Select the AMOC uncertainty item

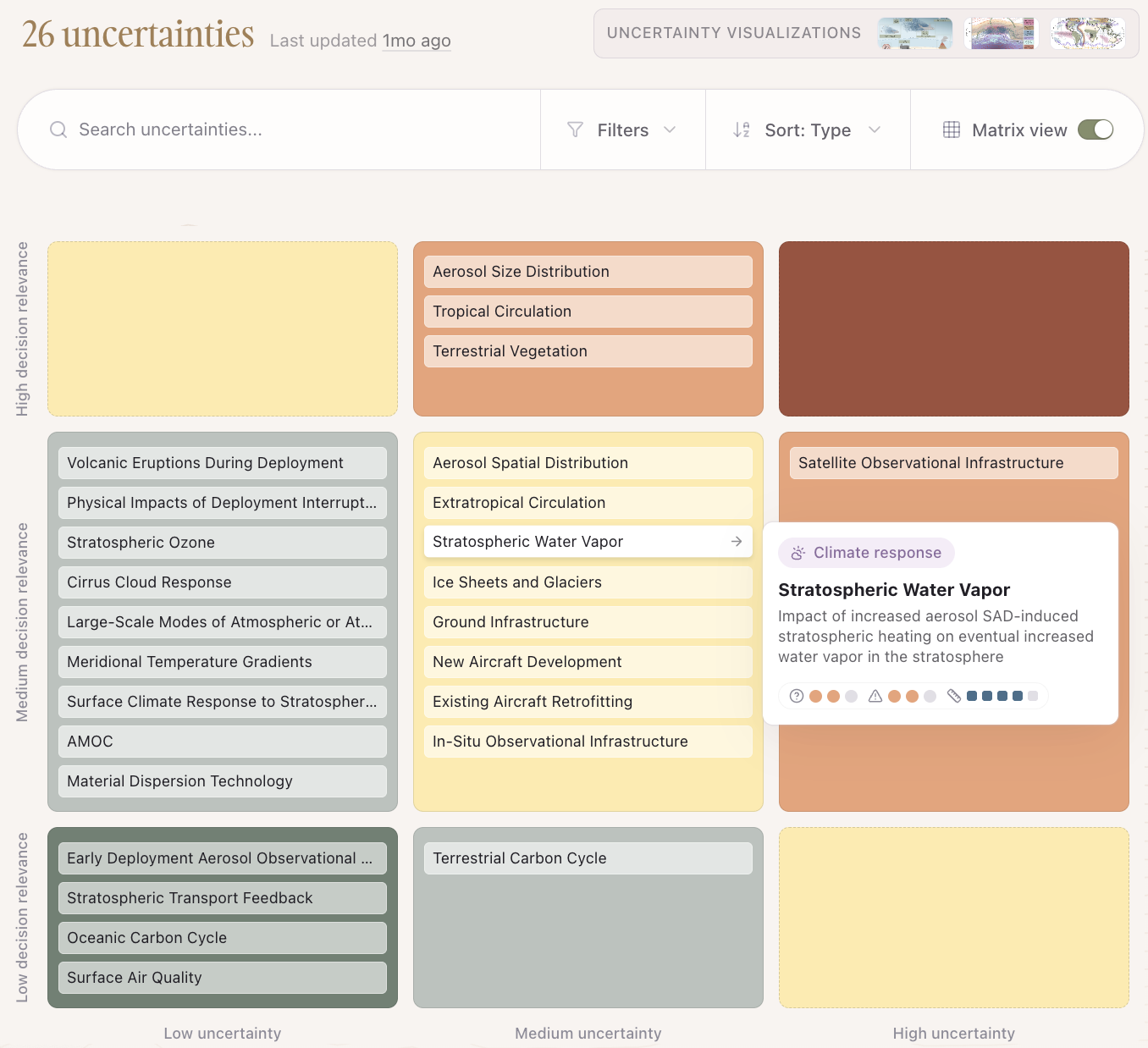tap(222, 741)
